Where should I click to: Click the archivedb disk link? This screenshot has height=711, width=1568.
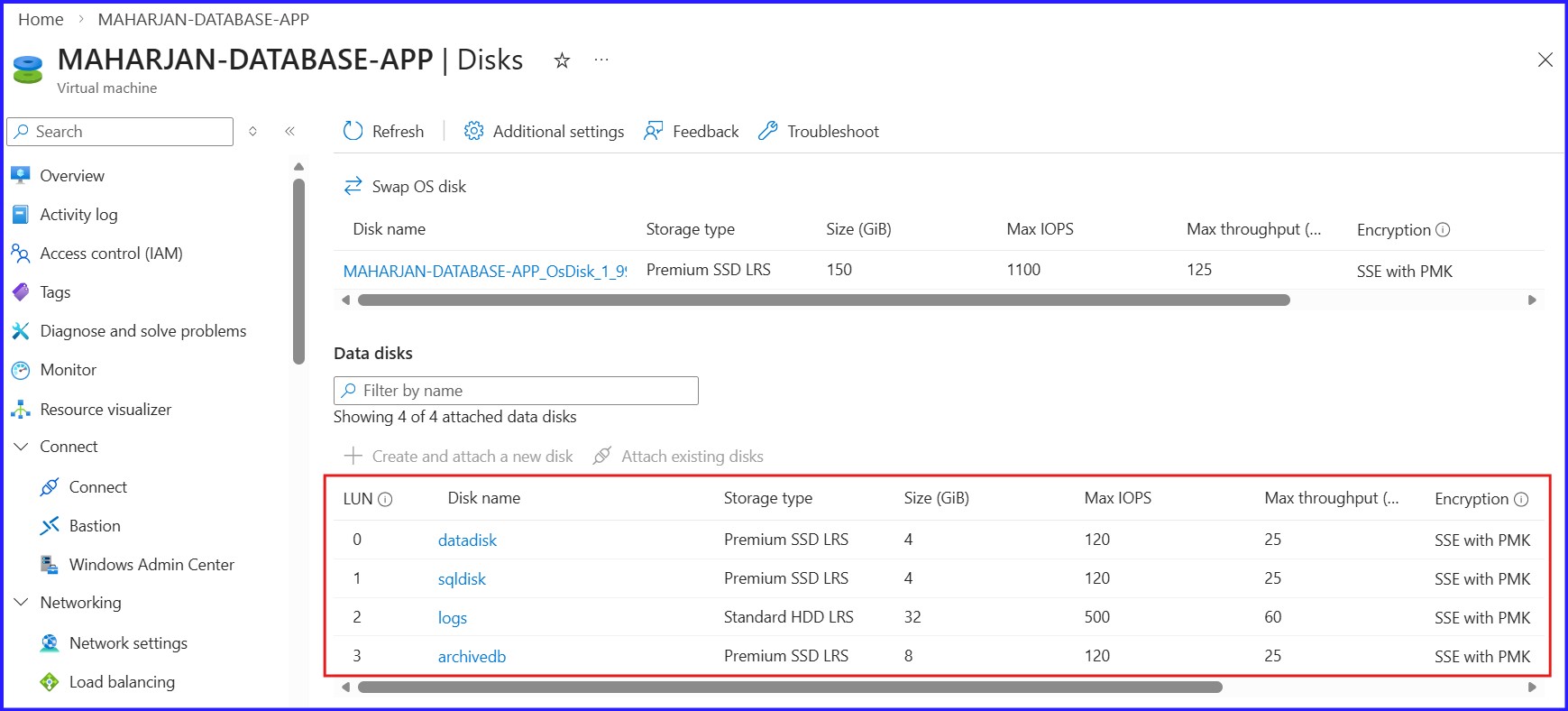click(x=472, y=657)
